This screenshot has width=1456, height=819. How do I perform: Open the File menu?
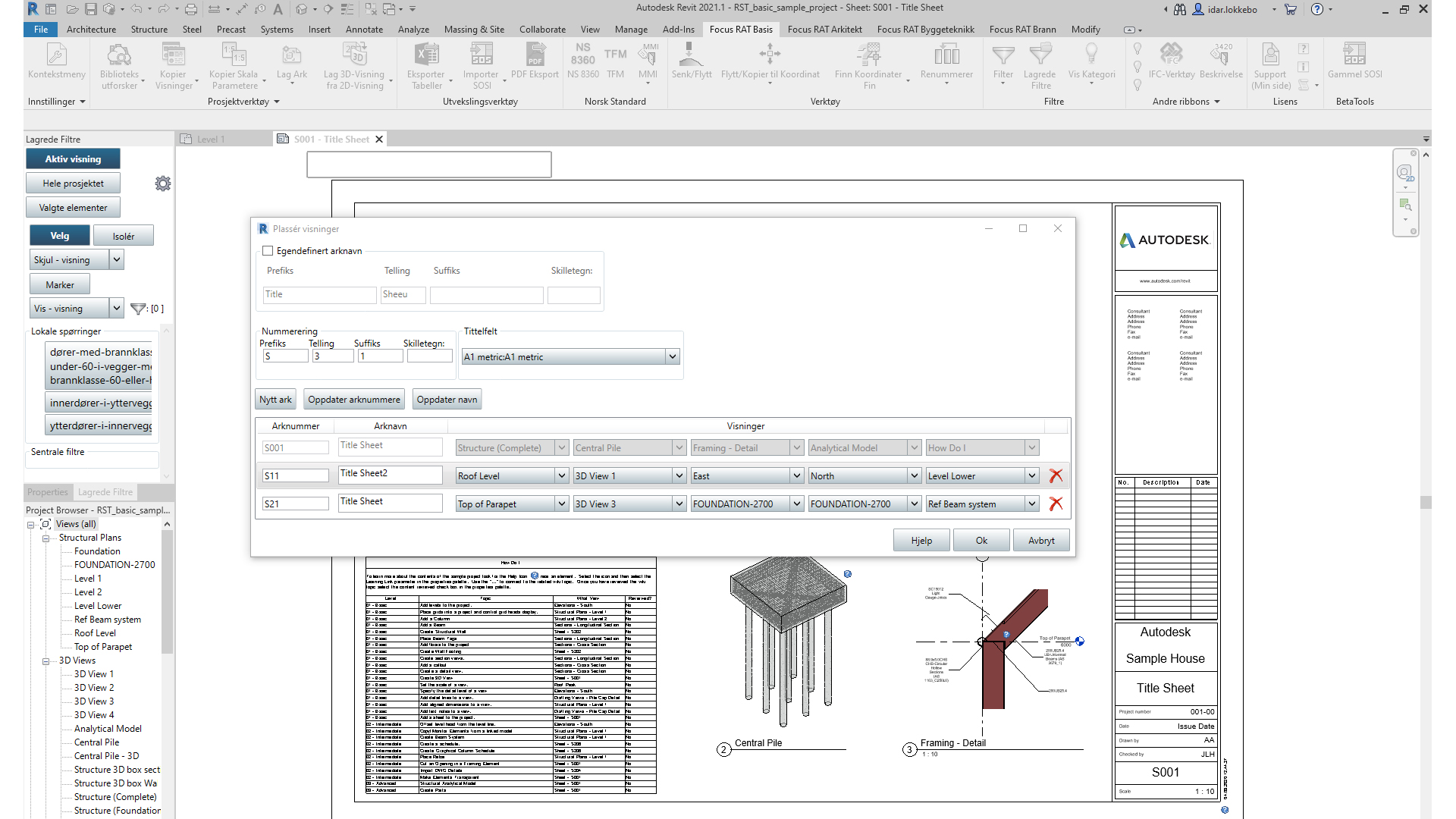41,30
